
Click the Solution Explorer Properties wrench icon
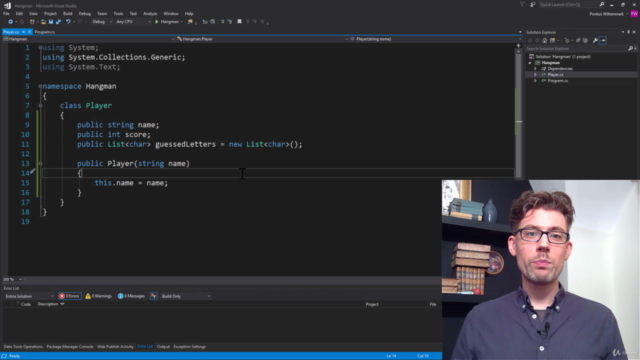pyautogui.click(x=595, y=40)
